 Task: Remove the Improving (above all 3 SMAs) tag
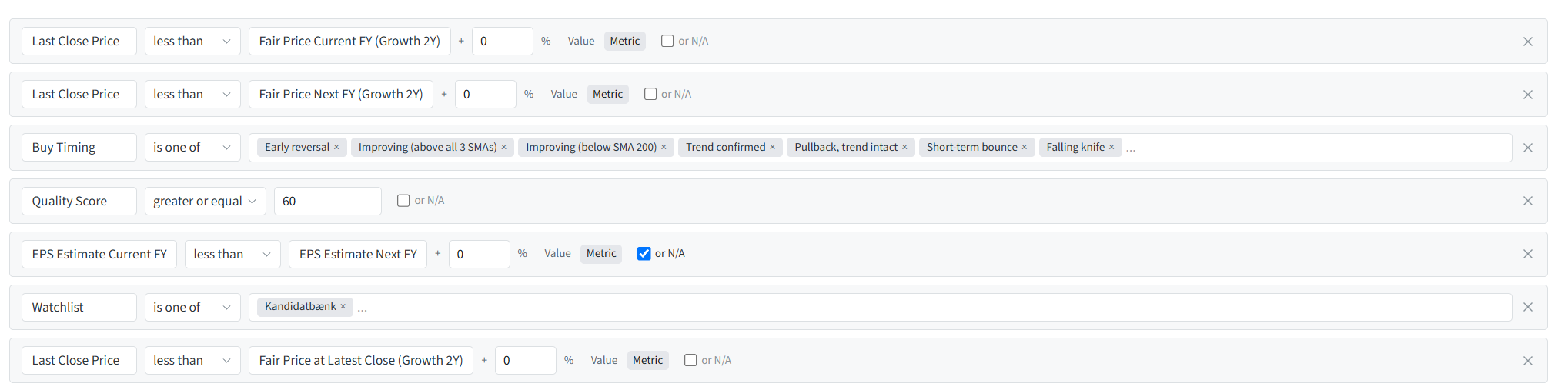pos(504,148)
